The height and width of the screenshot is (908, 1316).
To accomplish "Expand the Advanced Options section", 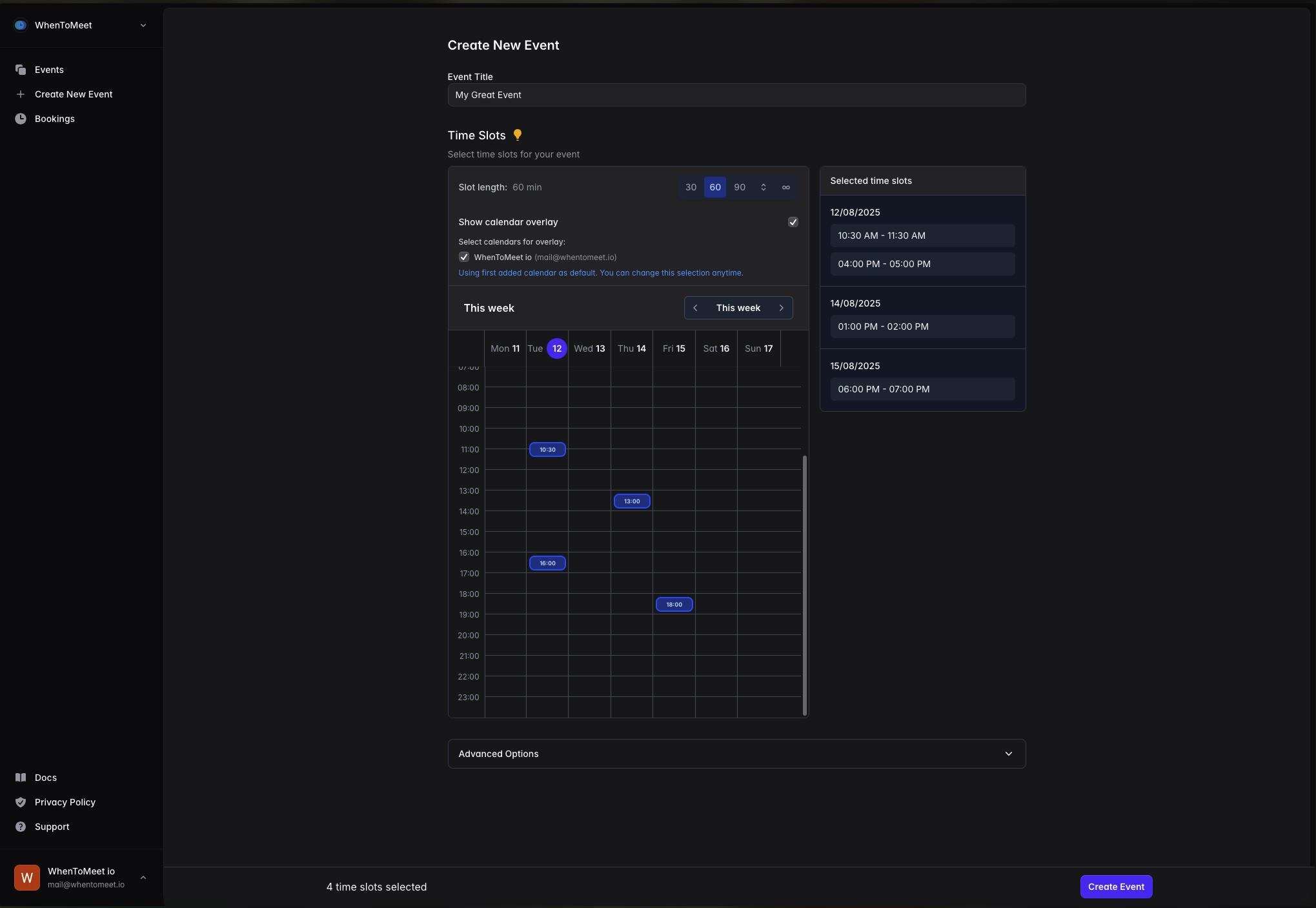I will coord(736,754).
